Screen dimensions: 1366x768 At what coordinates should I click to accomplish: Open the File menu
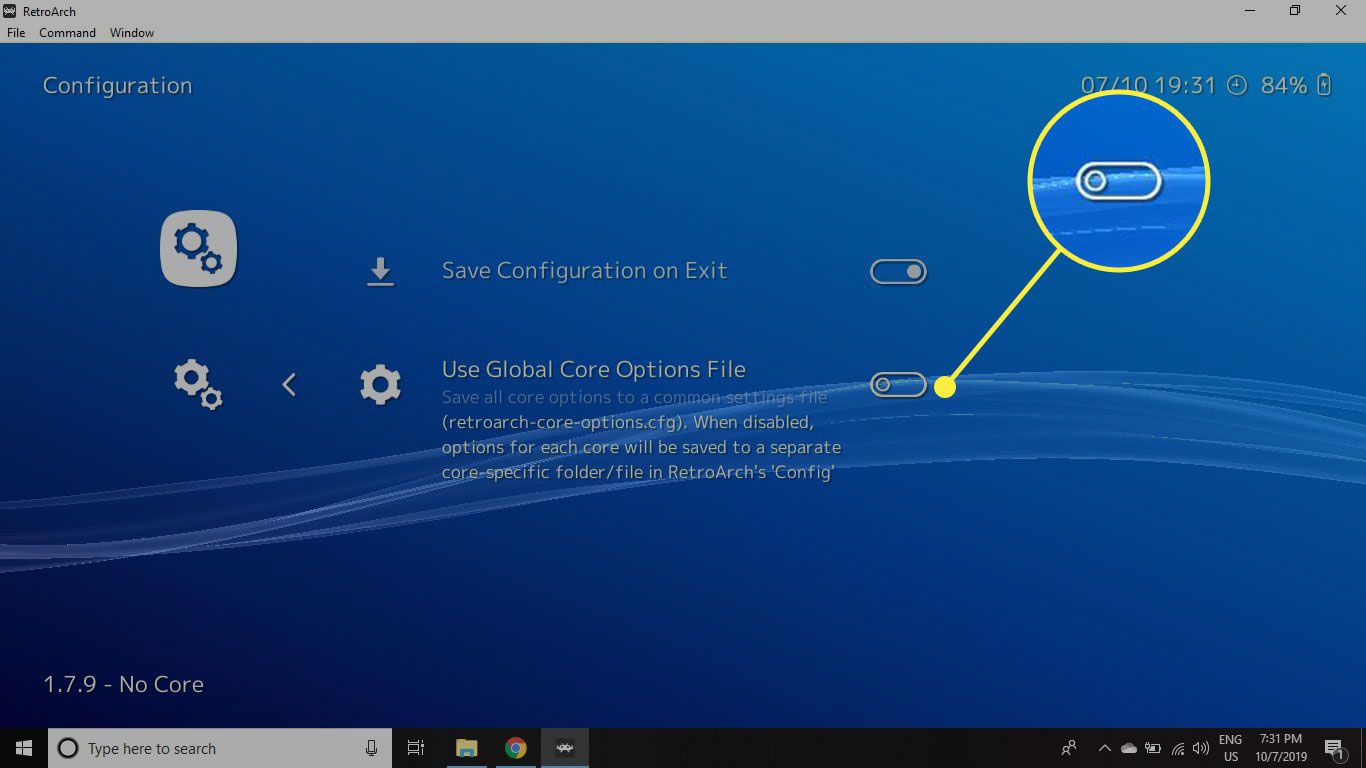(x=16, y=33)
